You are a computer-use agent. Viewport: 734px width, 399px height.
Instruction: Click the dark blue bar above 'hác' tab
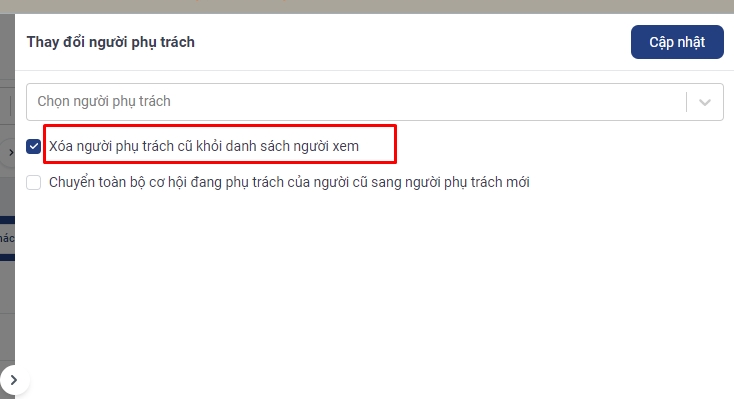(x=7, y=220)
